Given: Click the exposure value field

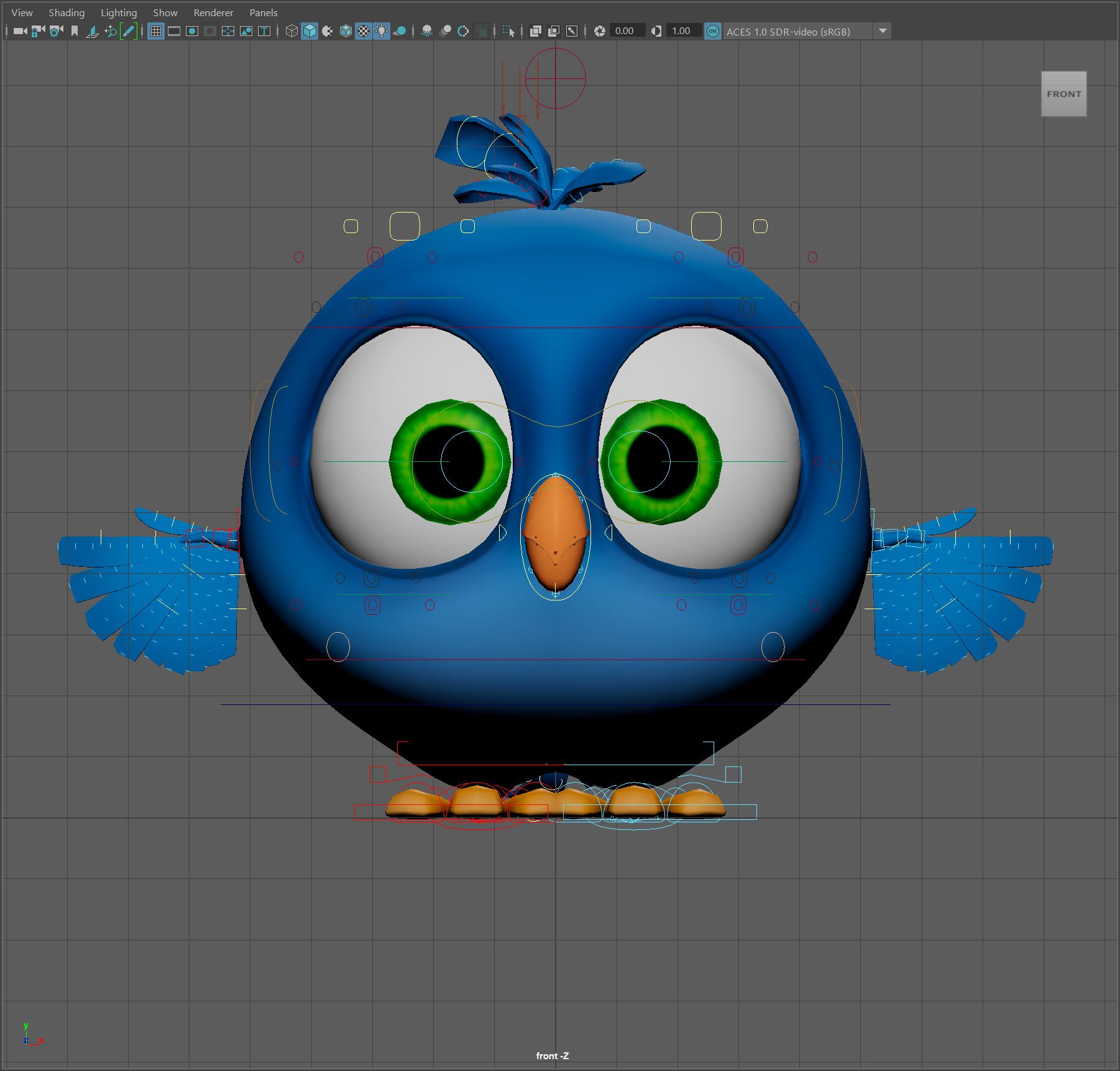Looking at the screenshot, I should 625,31.
